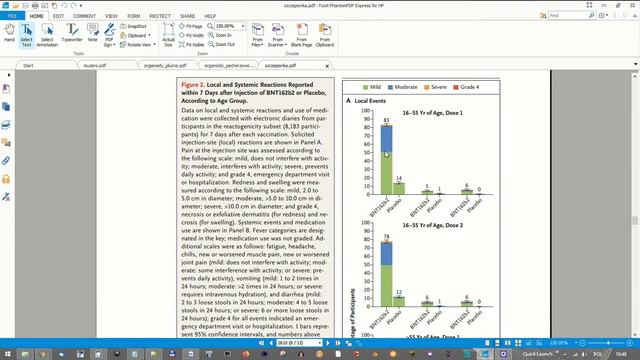The width and height of the screenshot is (640, 360).
Task: Apply Fit Width zoom
Action: 191,36
